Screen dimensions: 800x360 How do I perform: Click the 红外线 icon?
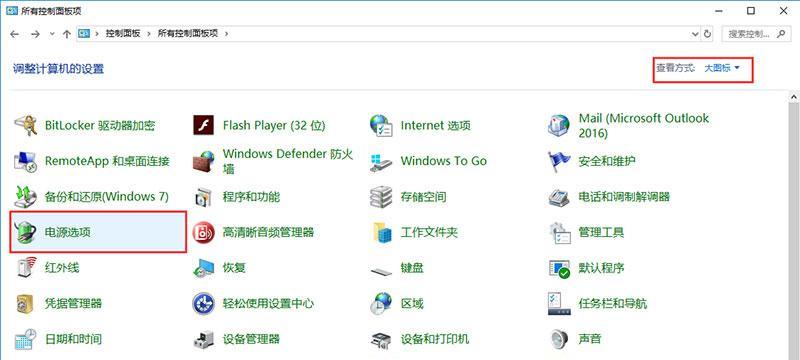pyautogui.click(x=26, y=268)
